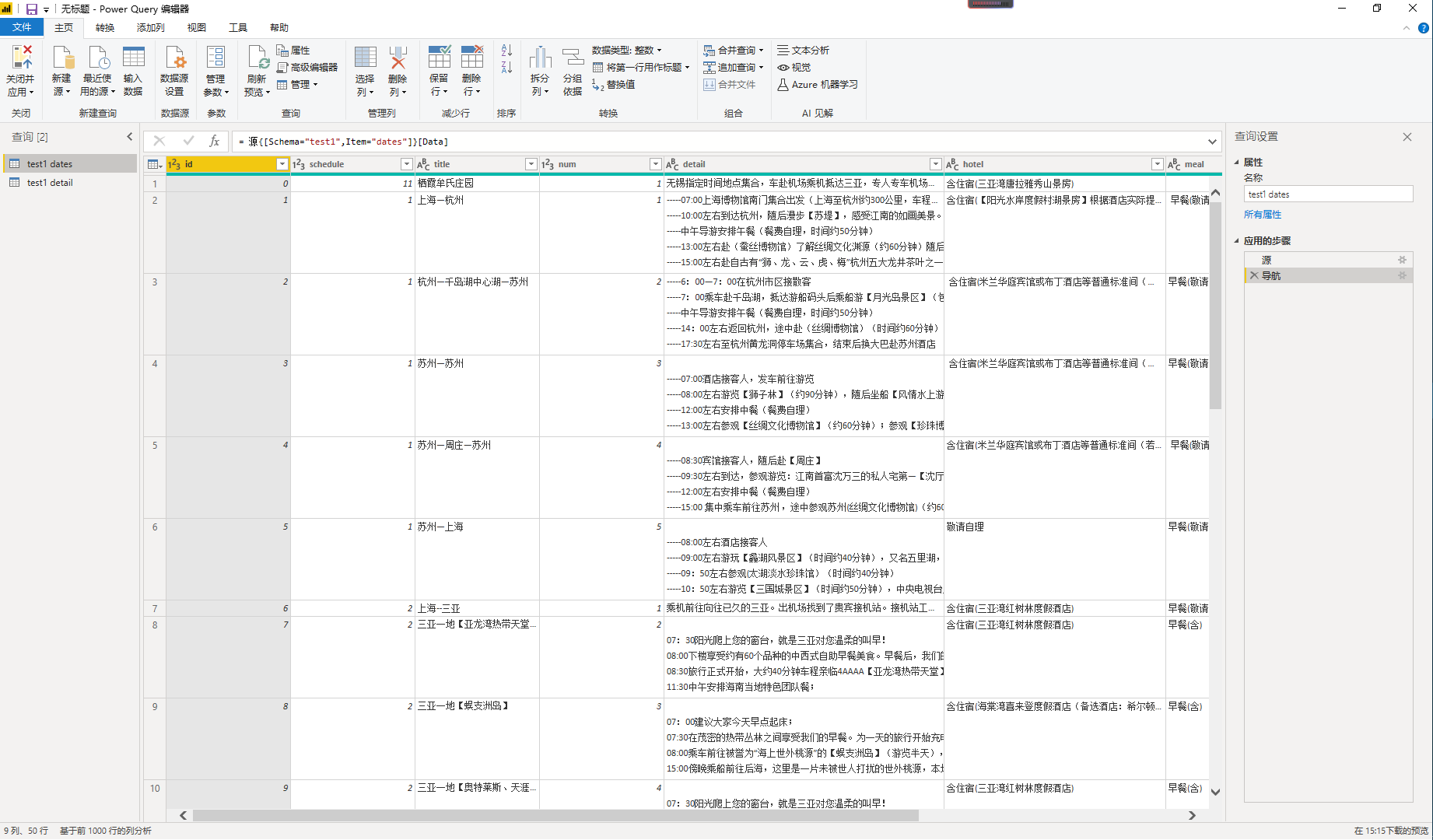Image resolution: width=1433 pixels, height=840 pixels.
Task: Select the test1 detail query
Action: coord(50,183)
